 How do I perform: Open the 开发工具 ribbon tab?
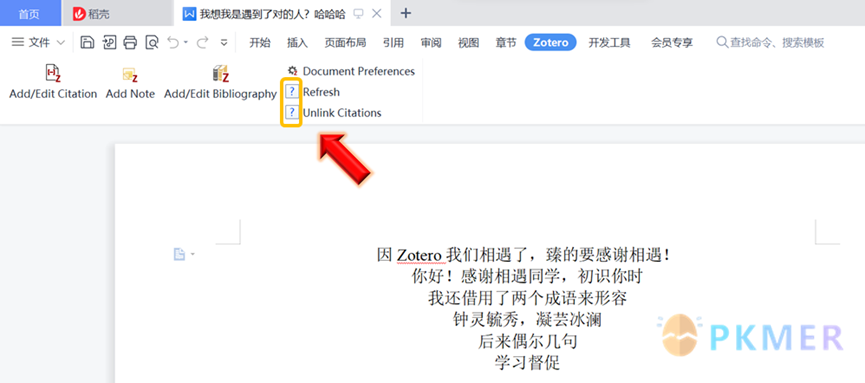[609, 42]
